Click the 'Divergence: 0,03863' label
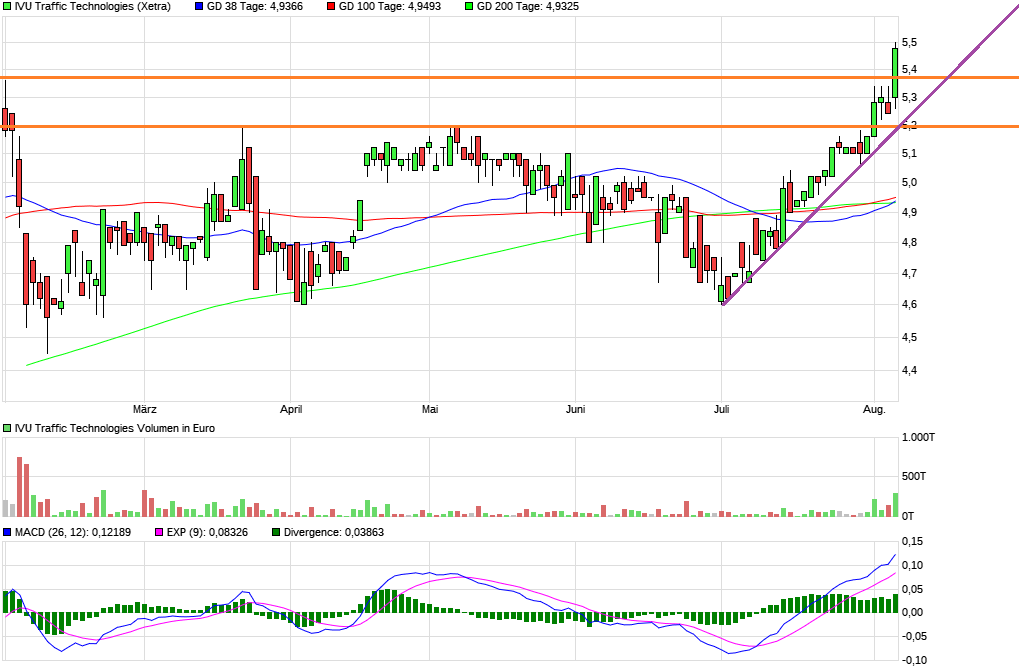This screenshot has width=1019, height=668. [334, 532]
